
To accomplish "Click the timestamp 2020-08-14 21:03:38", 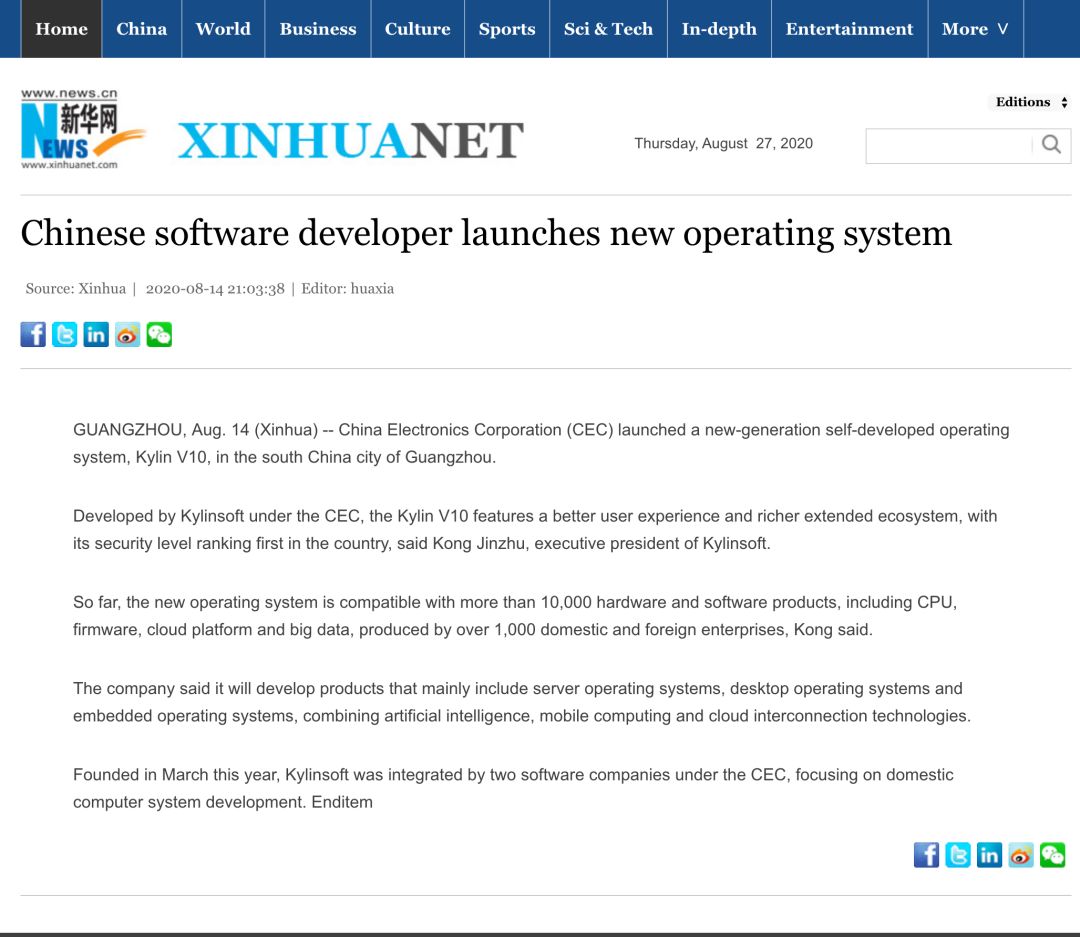I will coord(215,289).
